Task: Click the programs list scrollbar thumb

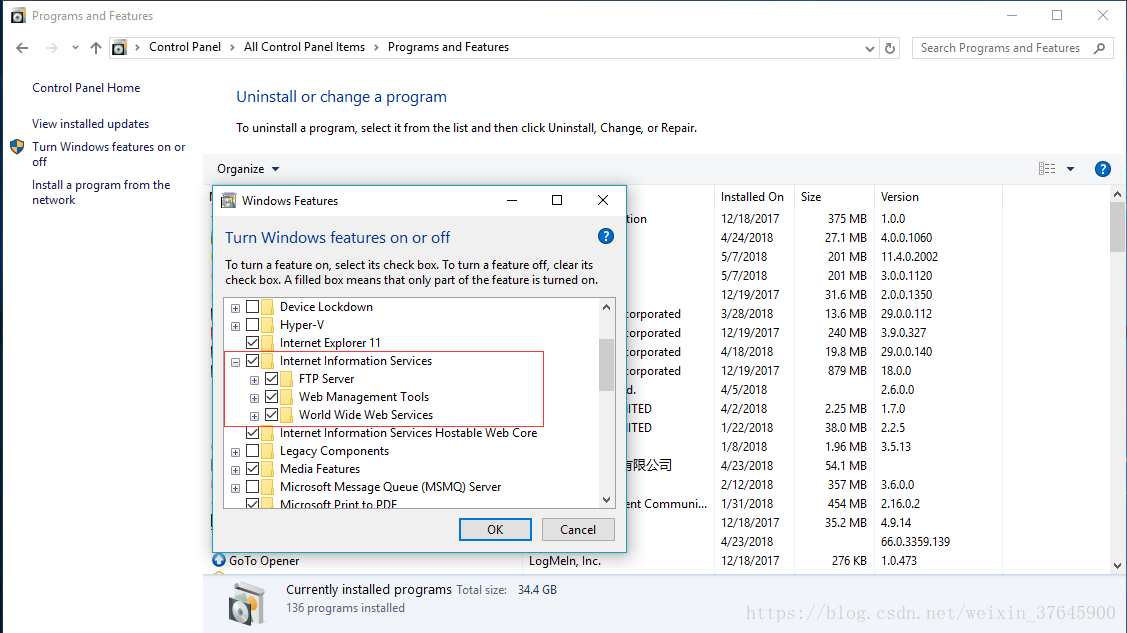Action: click(x=1117, y=228)
